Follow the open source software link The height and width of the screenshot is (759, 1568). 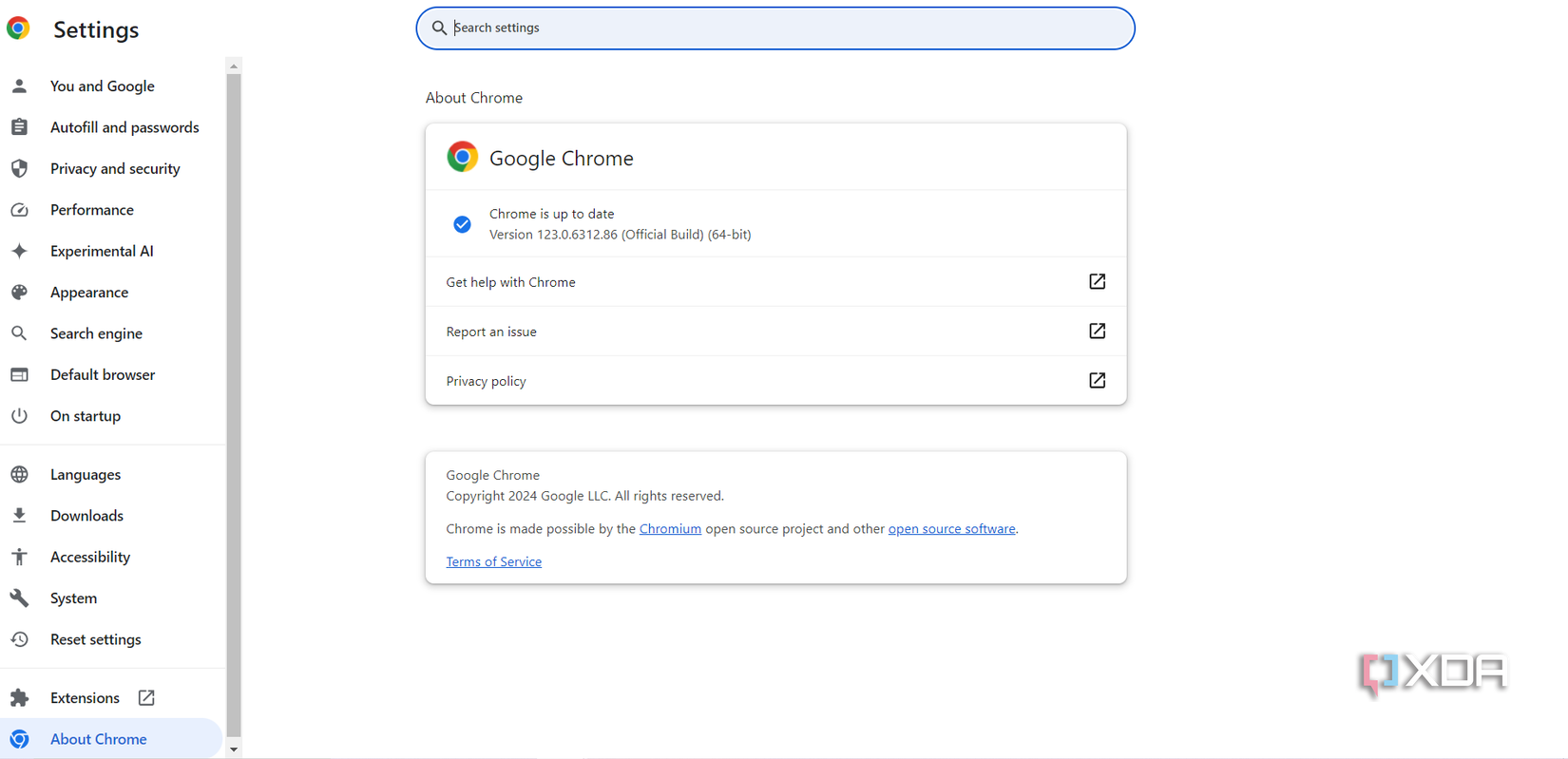coord(951,529)
